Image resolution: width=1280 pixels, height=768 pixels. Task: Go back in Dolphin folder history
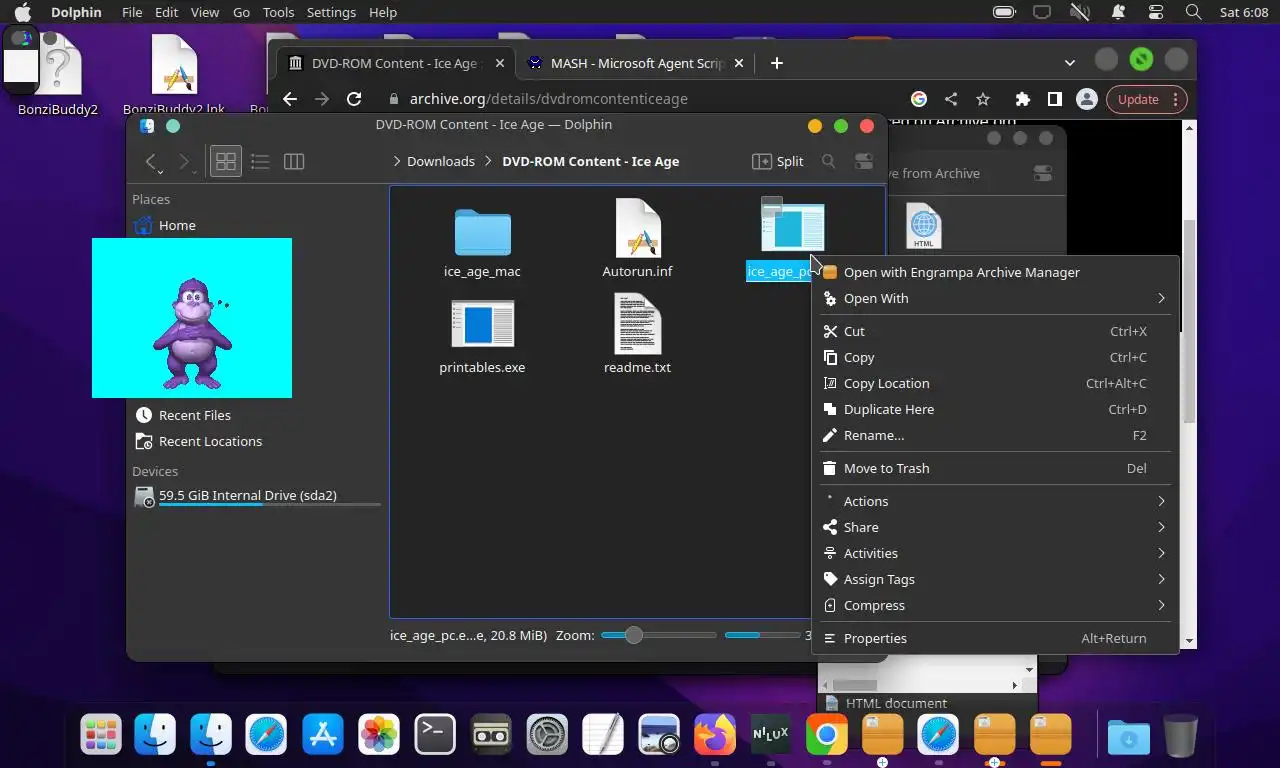151,161
